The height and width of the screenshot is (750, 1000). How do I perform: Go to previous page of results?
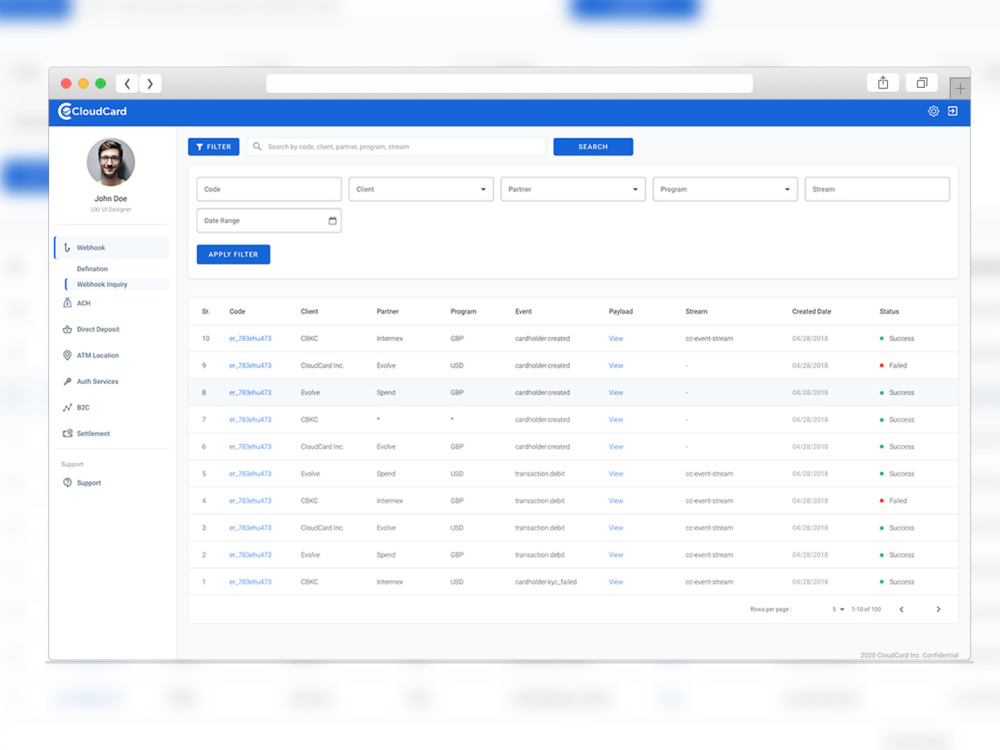click(x=901, y=609)
